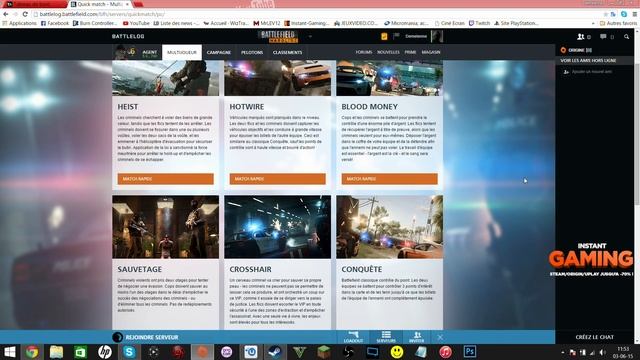Image resolution: width=640 pixels, height=360 pixels.
Task: Close the bottom game bar
Action: [x=440, y=338]
